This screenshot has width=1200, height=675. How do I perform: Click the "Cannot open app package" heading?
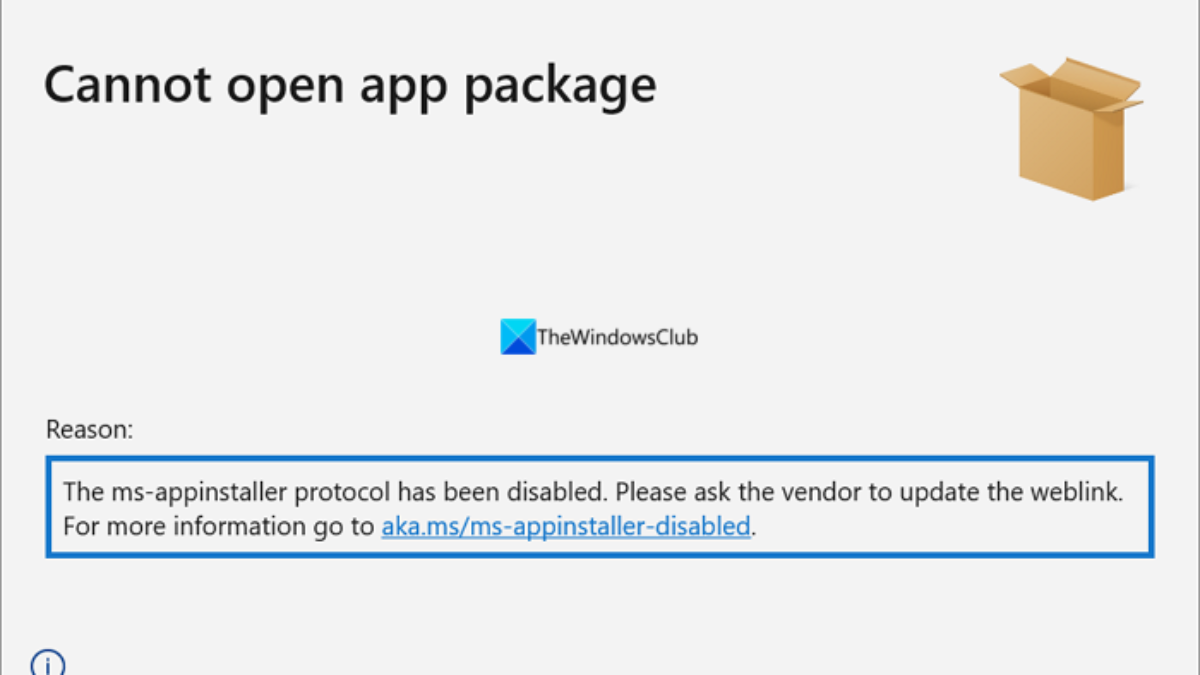(350, 84)
